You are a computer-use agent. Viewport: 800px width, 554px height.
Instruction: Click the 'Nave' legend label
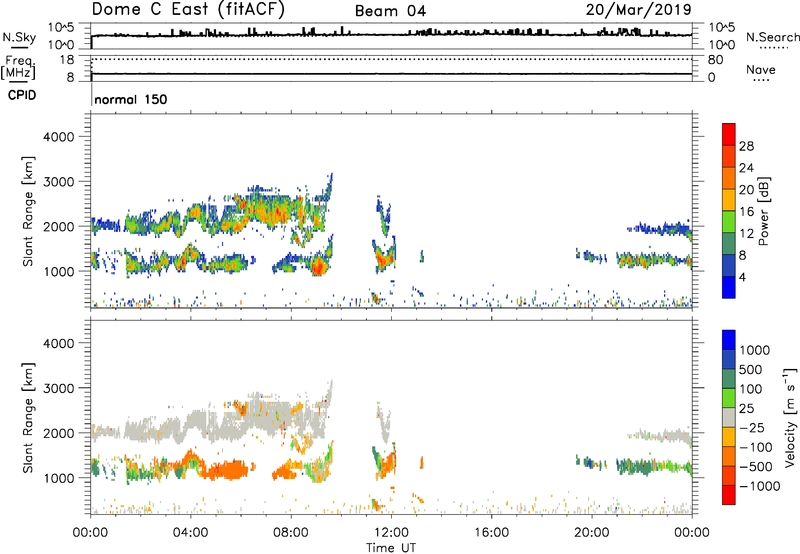[761, 70]
